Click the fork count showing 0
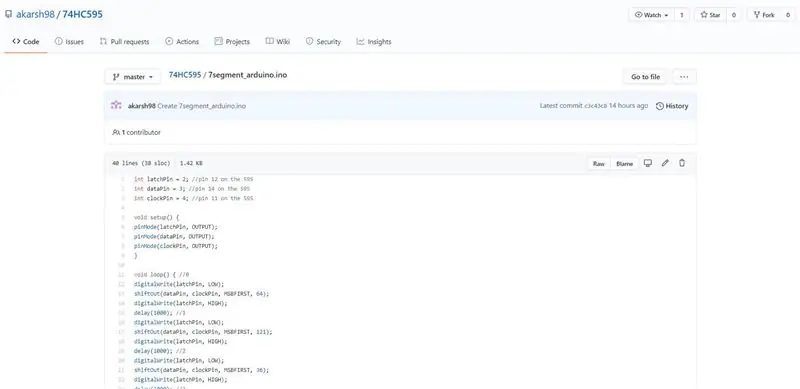 788,15
